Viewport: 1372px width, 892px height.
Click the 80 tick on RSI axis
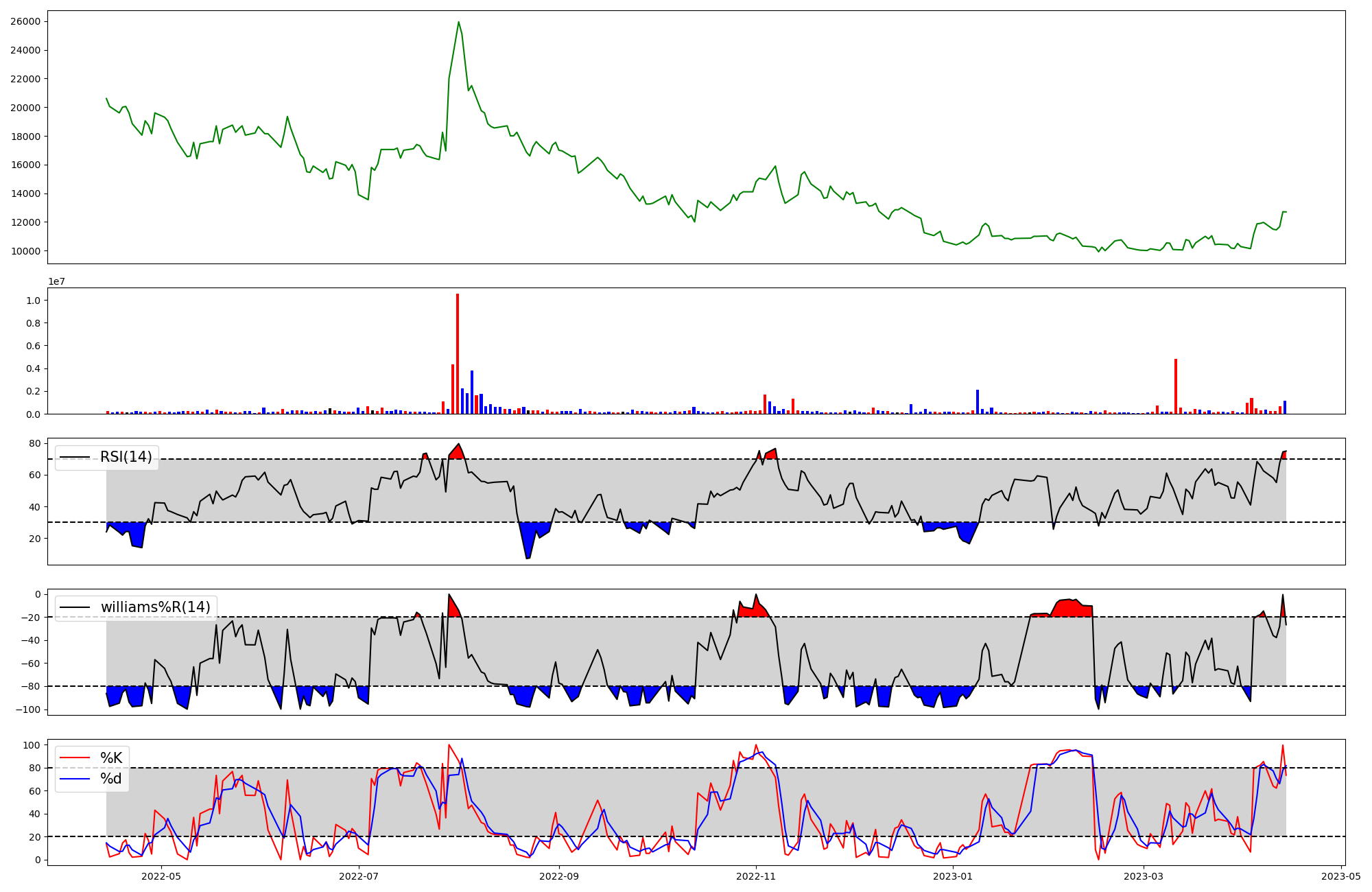[35, 443]
